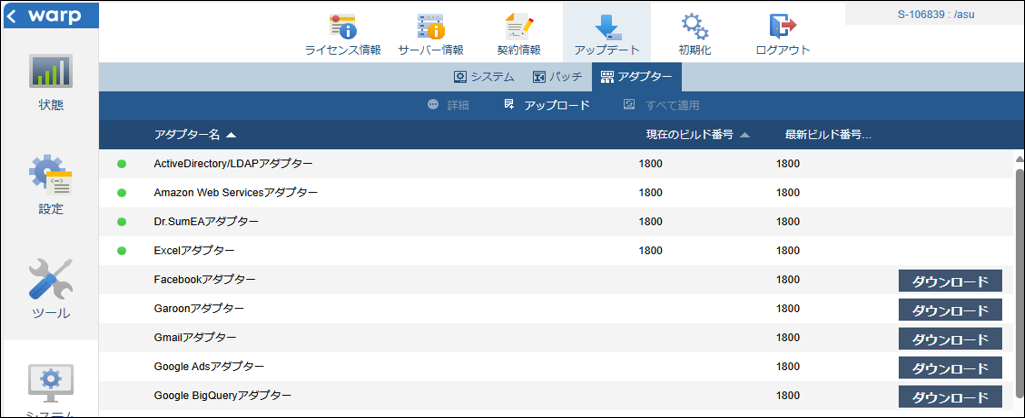Click the 詳細 details toolbar button
Screen dimensions: 1025x418
(448, 105)
